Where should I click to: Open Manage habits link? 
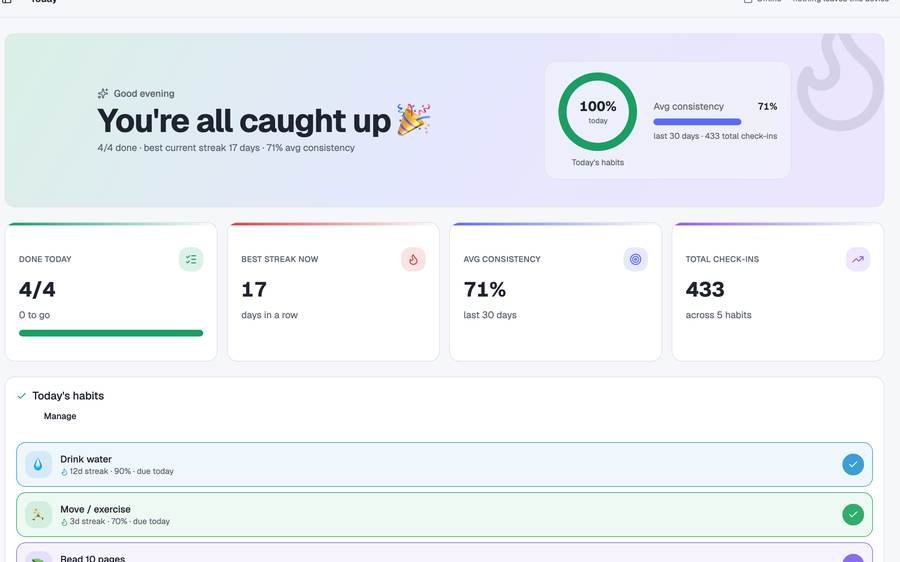[x=60, y=416]
